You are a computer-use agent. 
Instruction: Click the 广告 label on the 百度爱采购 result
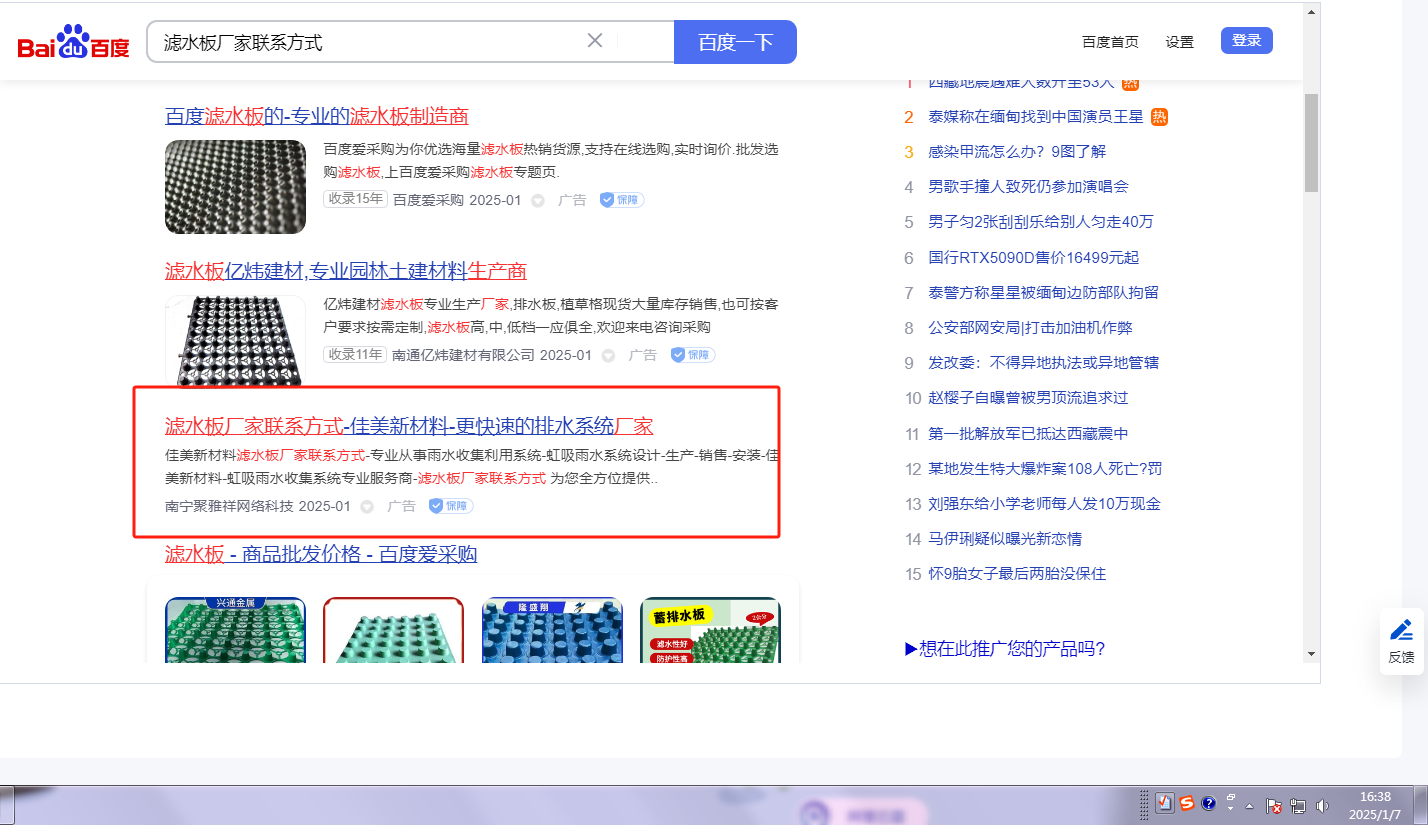[572, 200]
